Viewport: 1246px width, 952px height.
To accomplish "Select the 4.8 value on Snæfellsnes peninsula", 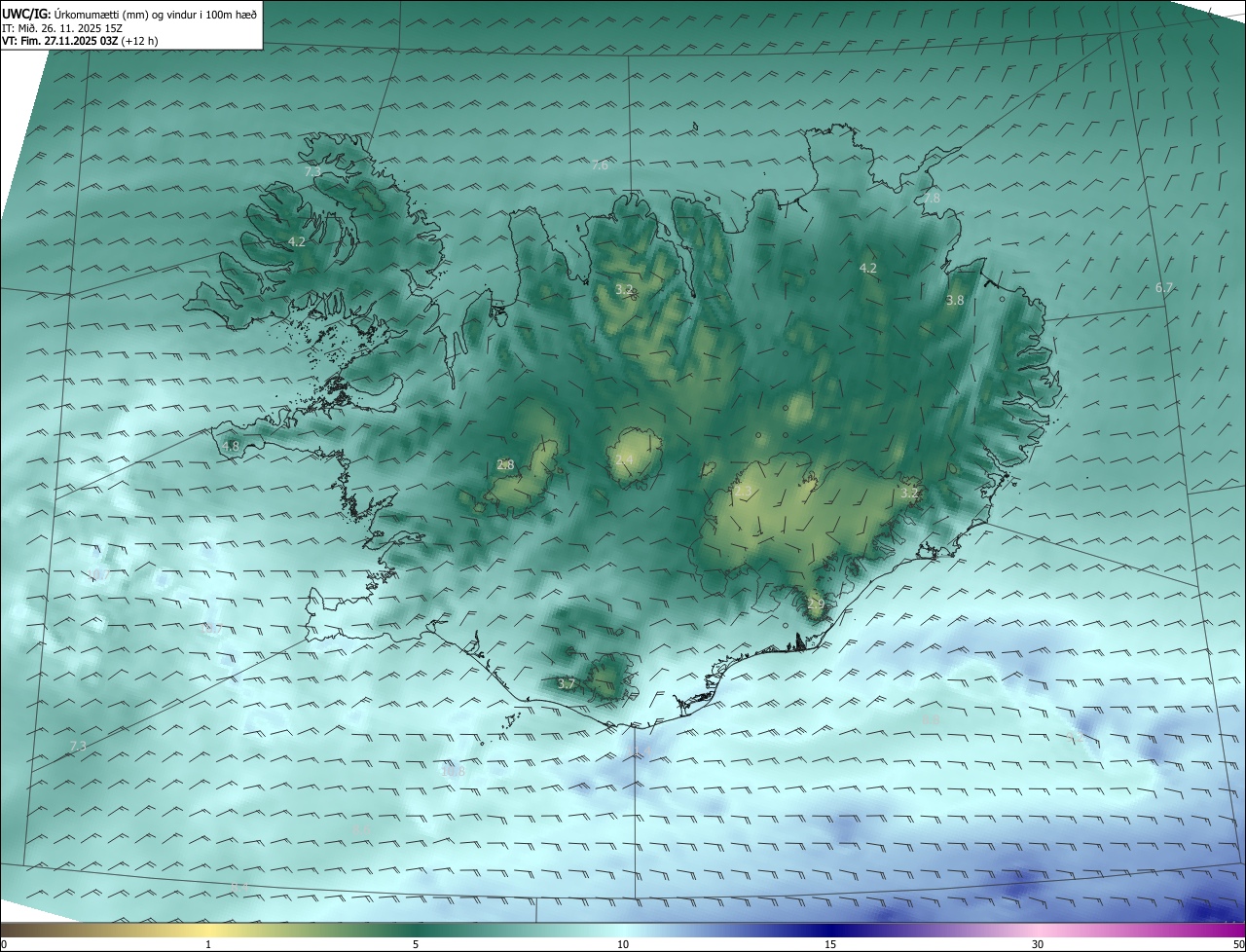I will click(x=231, y=447).
